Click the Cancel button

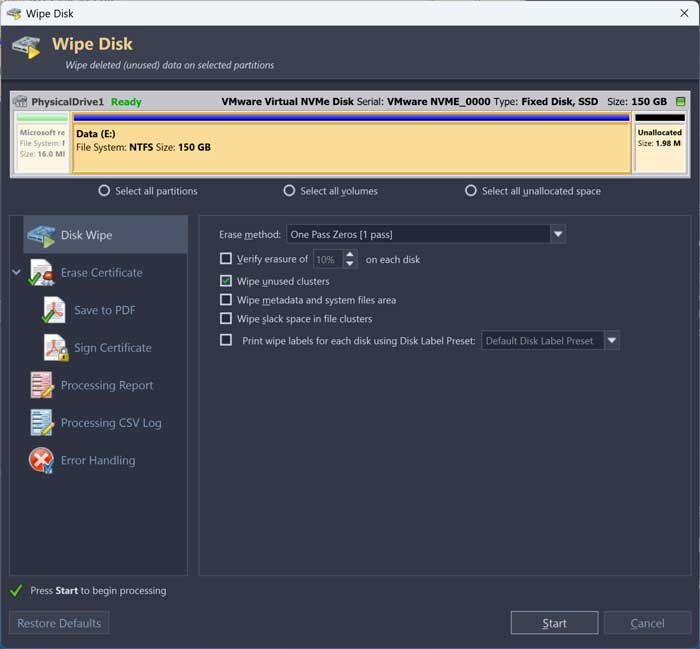point(647,623)
